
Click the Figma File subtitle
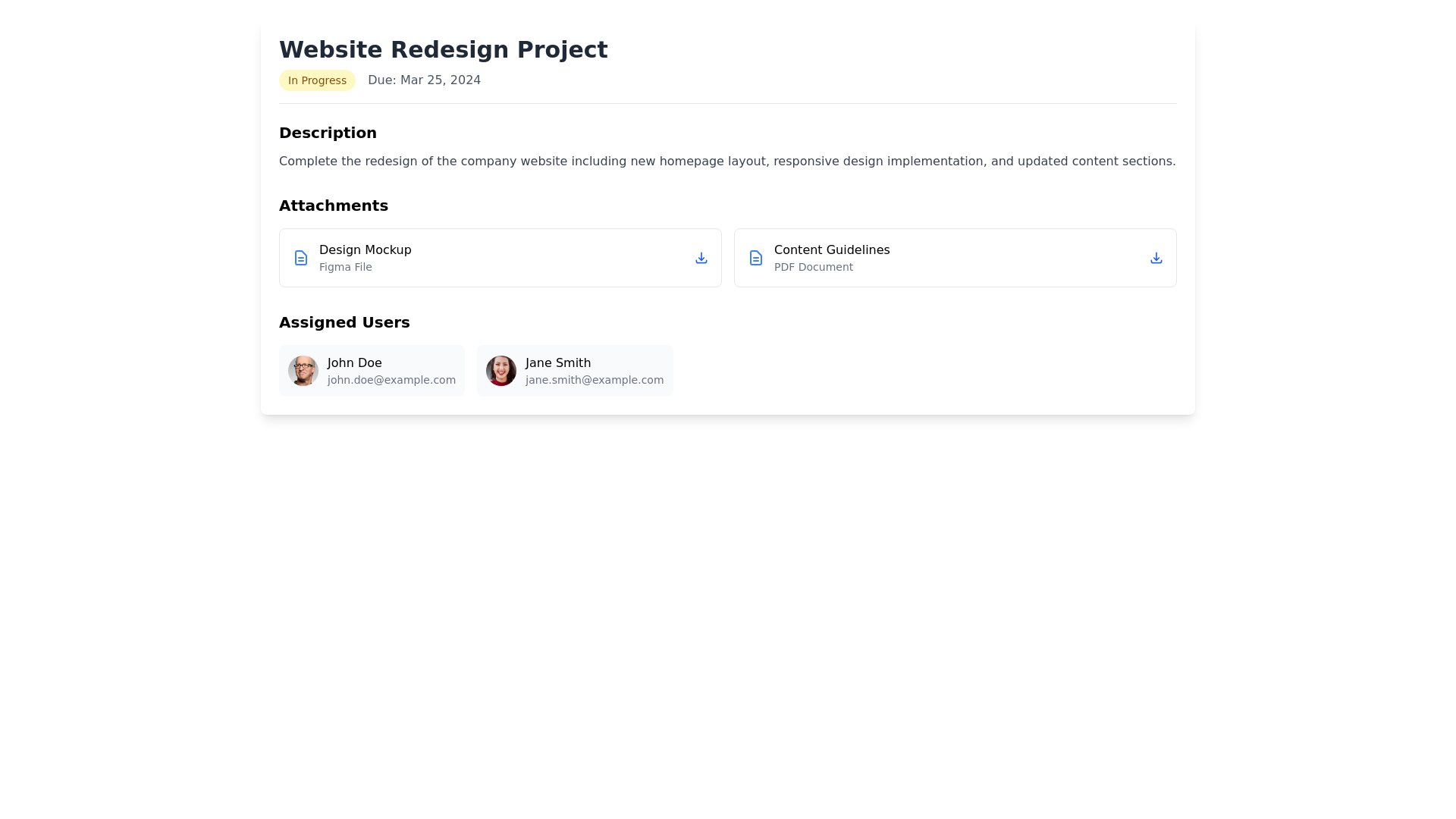coord(345,267)
